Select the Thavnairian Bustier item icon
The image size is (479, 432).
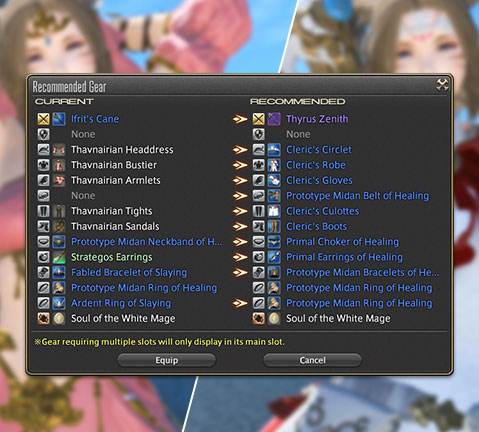(59, 165)
